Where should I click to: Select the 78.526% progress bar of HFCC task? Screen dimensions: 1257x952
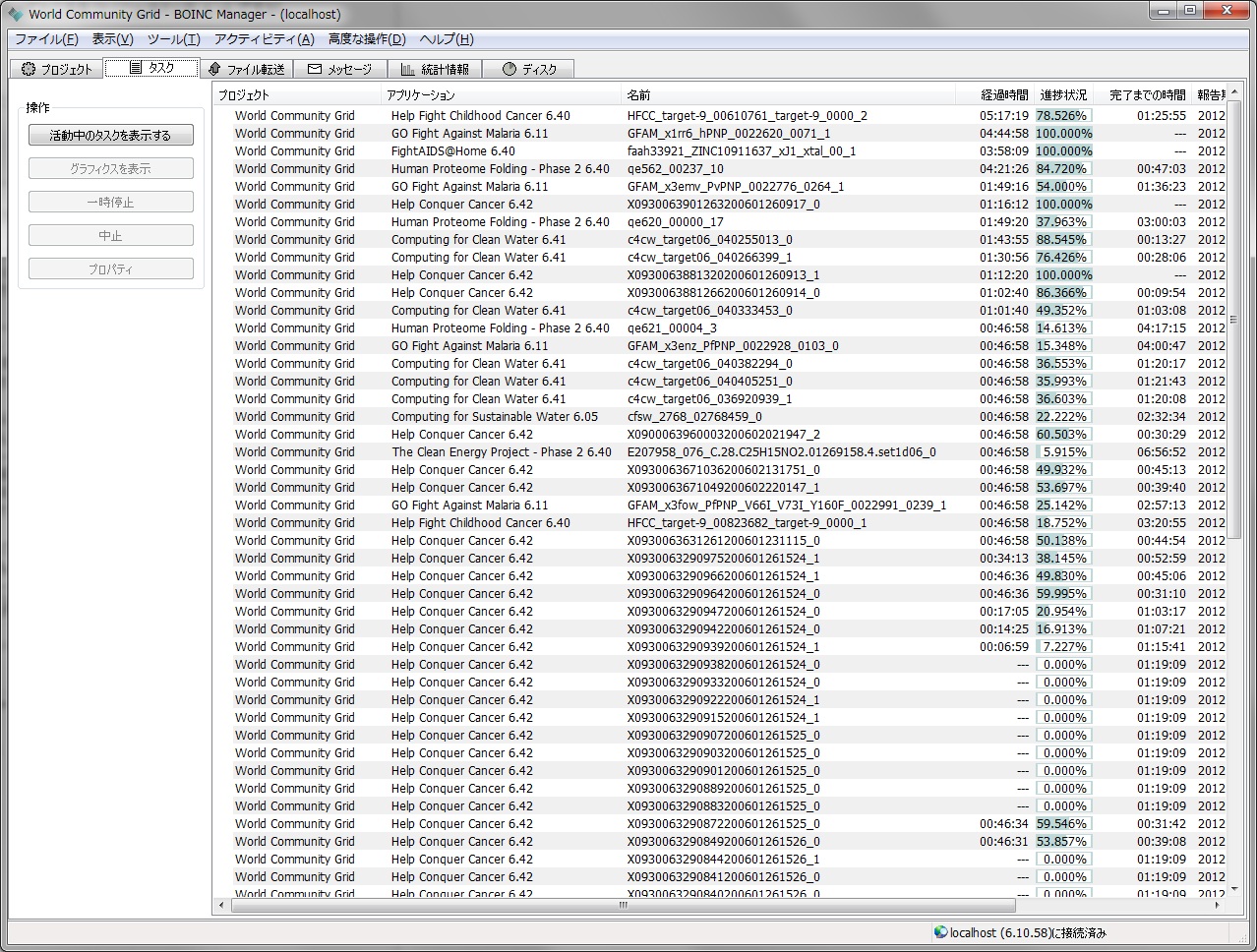[x=1063, y=116]
